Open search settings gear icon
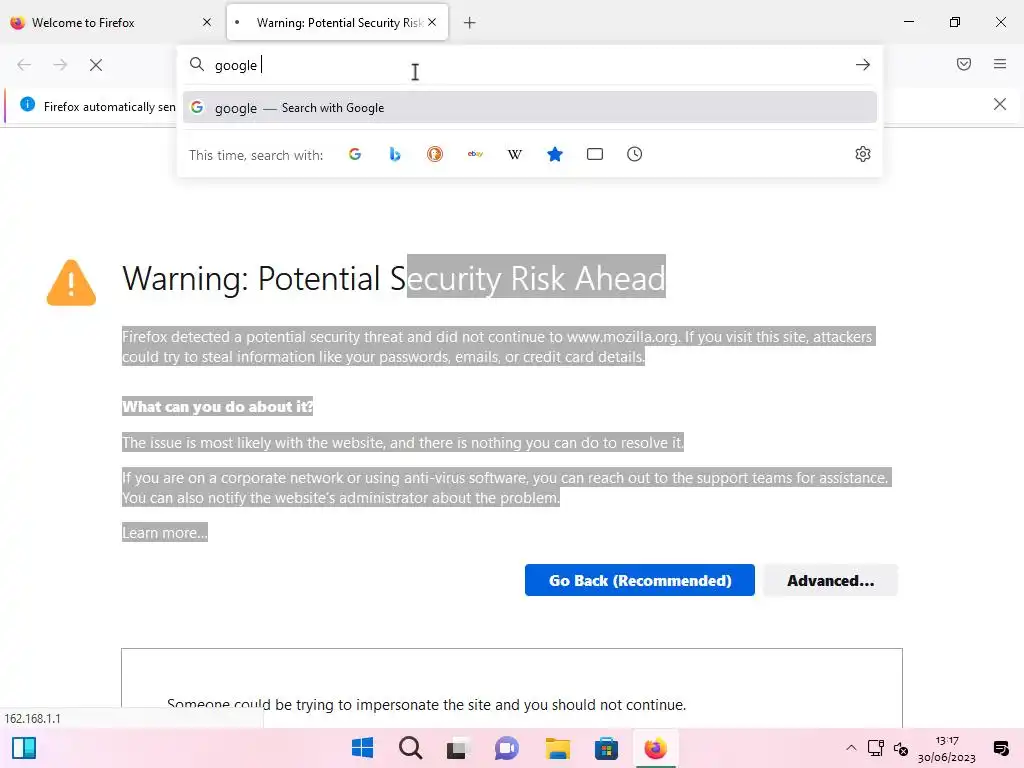This screenshot has height=768, width=1024. coord(863,154)
